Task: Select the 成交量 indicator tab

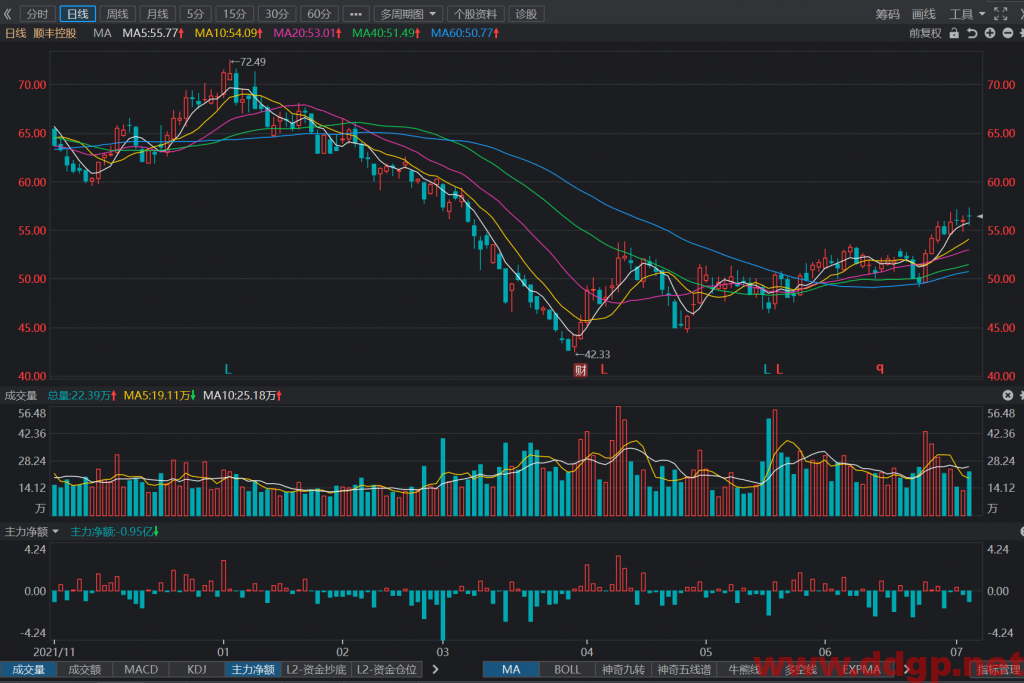Action: click(28, 669)
